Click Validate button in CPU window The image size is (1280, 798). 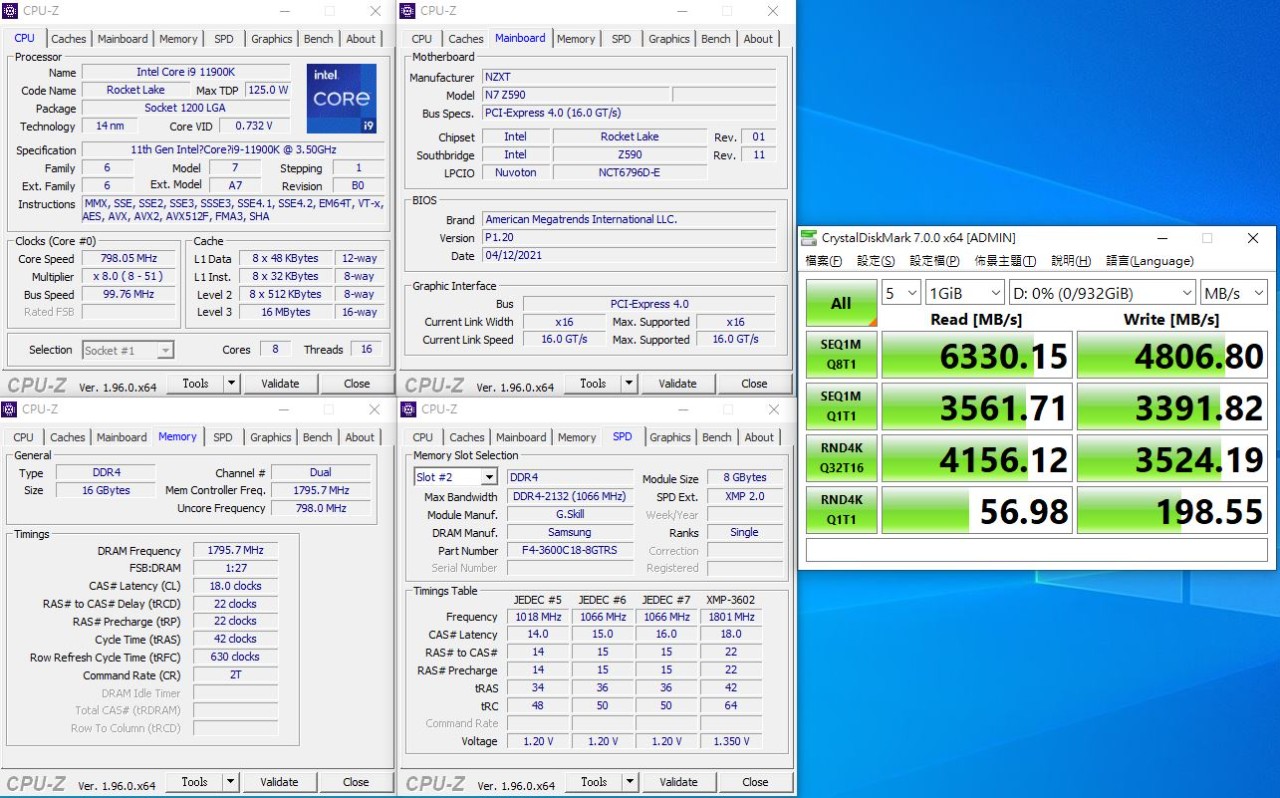coord(280,383)
